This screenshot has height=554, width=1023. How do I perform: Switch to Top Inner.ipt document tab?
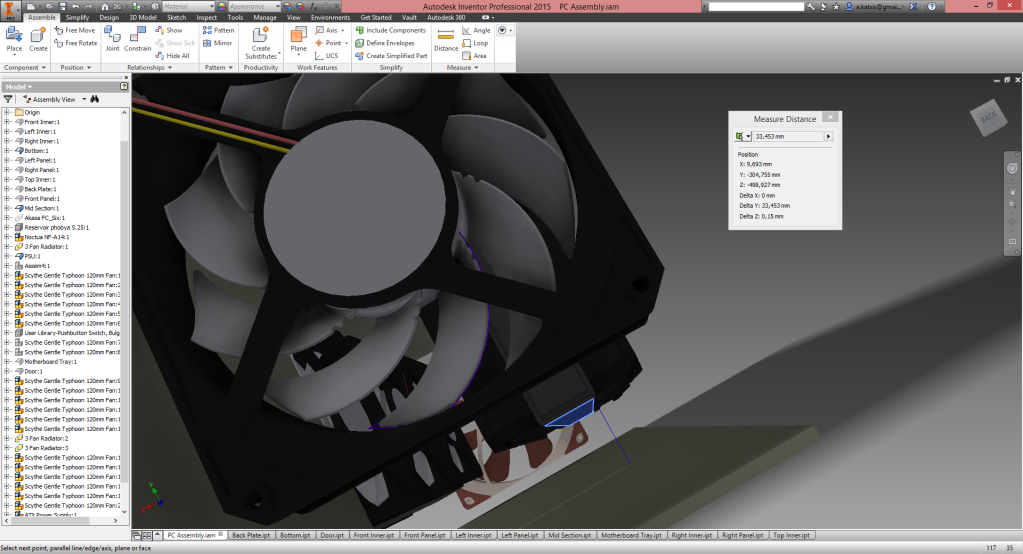pos(791,535)
